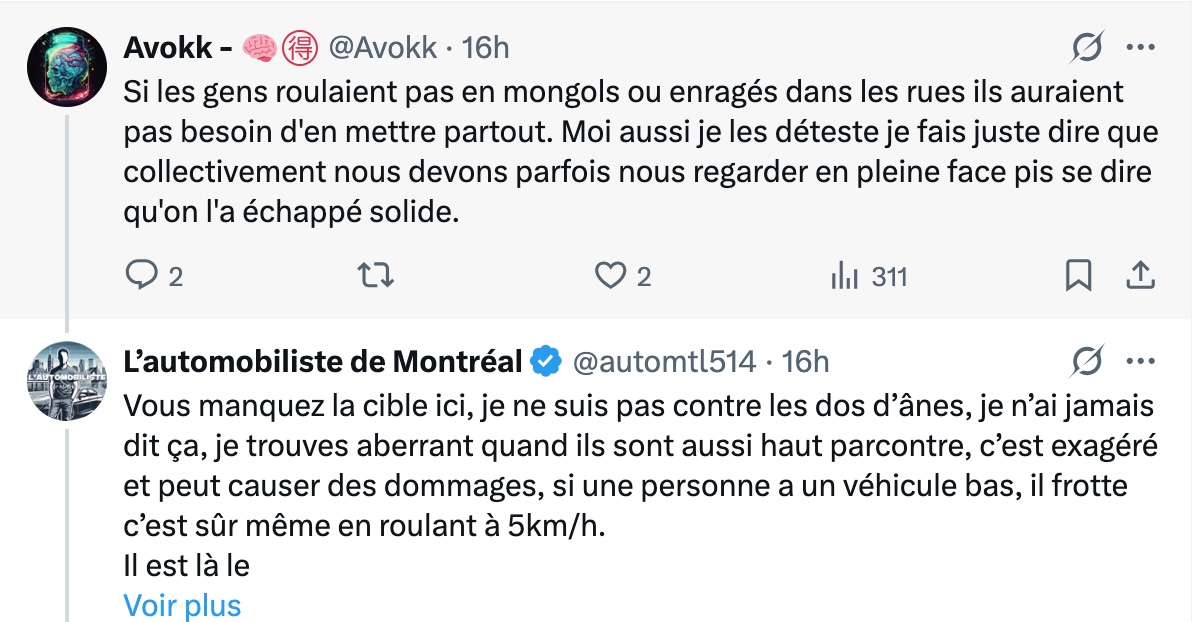Open L'automobiliste de Montréal avatar
The image size is (1192, 622).
(67, 380)
